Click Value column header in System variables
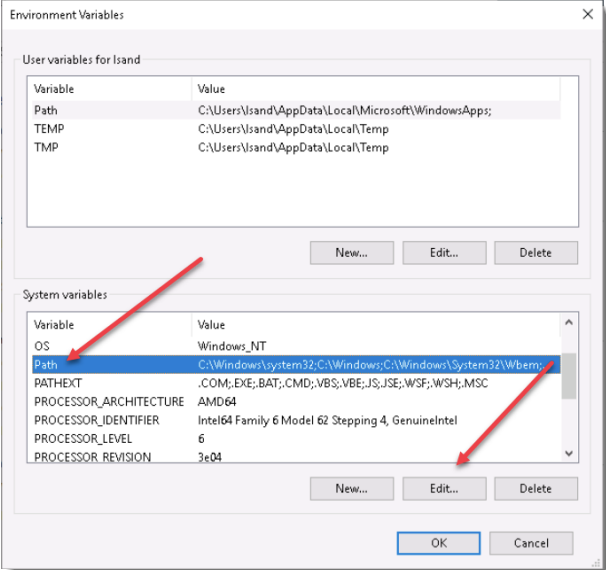Viewport: 606px width, 570px height. [376, 325]
